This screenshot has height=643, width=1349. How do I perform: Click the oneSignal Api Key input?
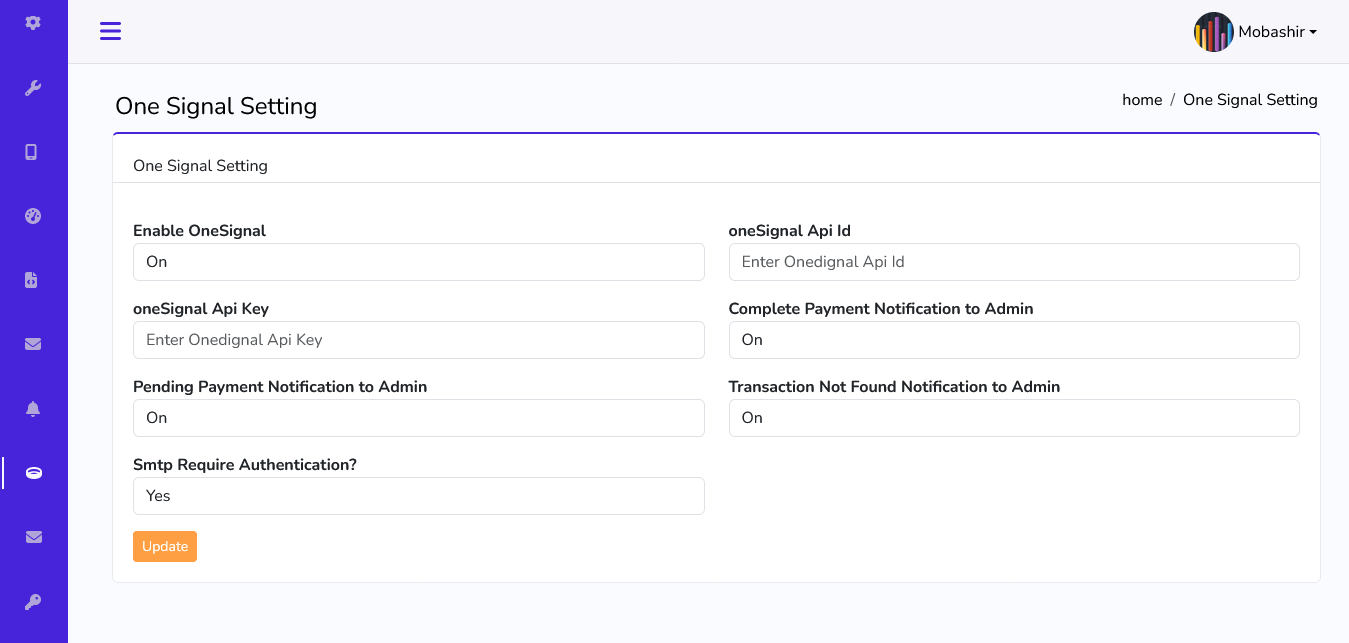pyautogui.click(x=418, y=340)
